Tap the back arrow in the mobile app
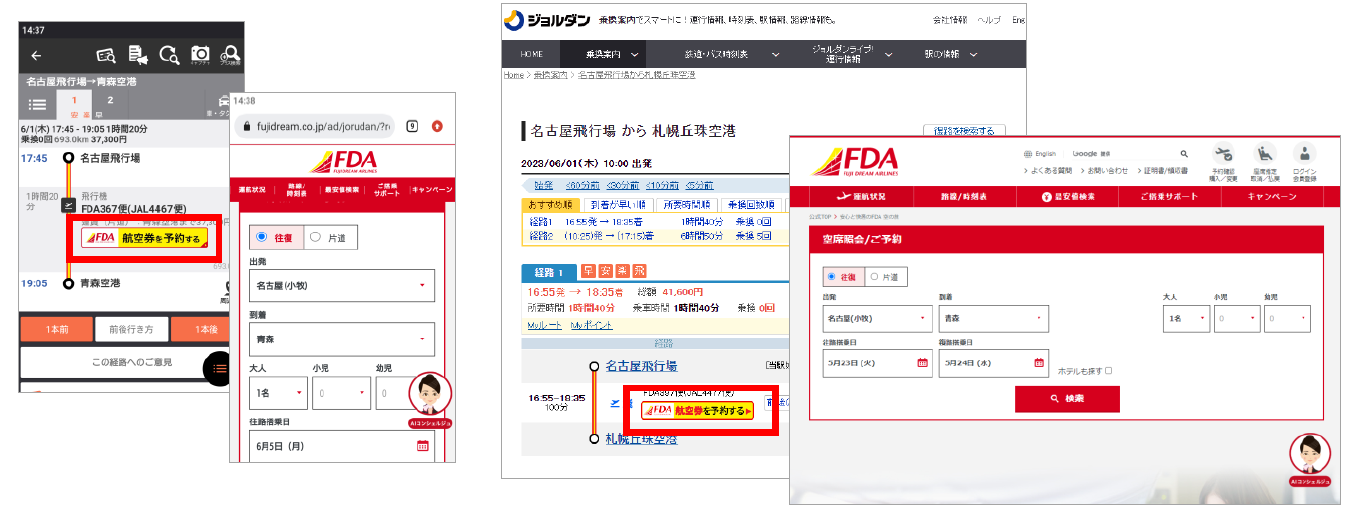1348x506 pixels. click(36, 56)
